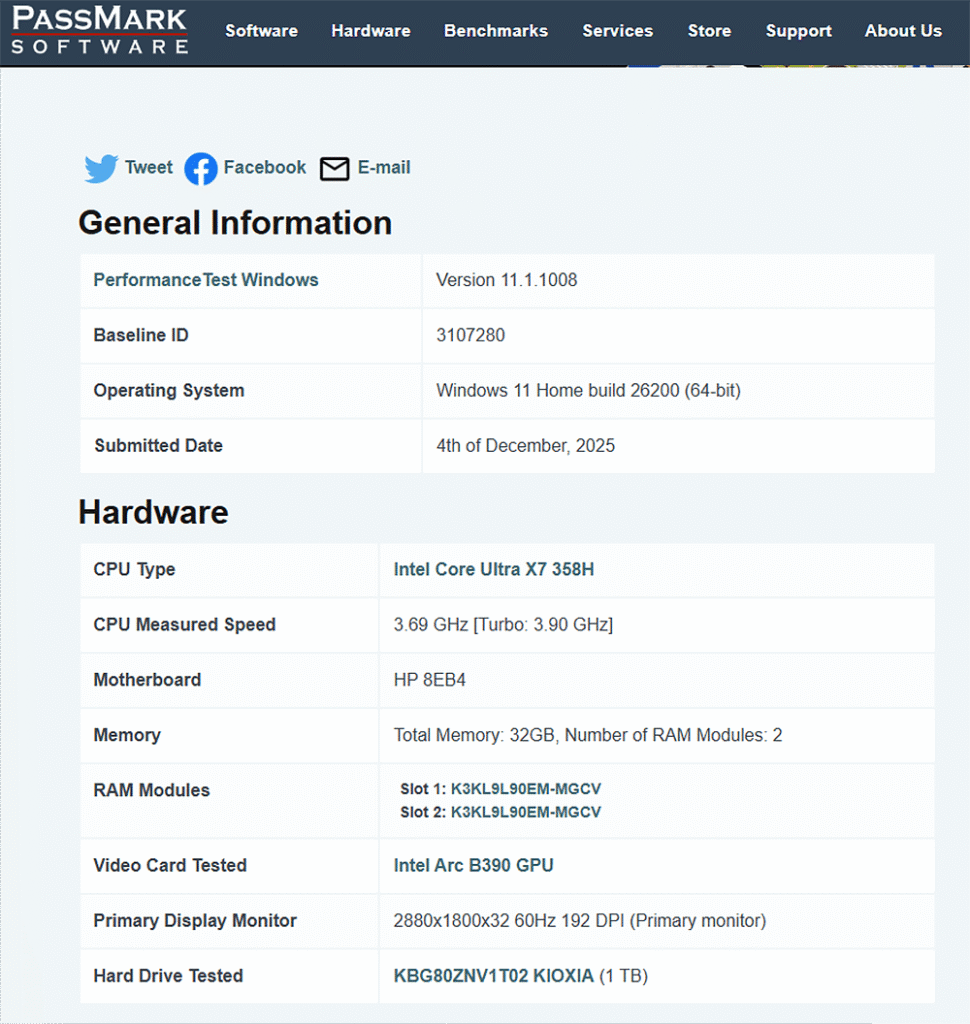
Task: Share via the Tweet text link
Action: pos(149,168)
